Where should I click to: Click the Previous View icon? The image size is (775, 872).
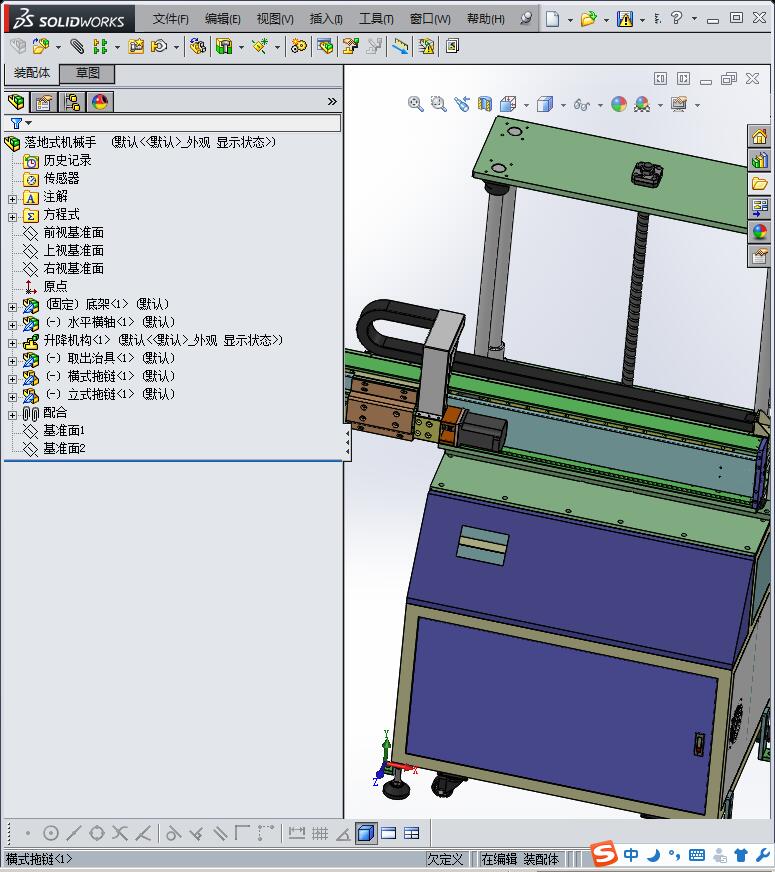click(x=462, y=104)
